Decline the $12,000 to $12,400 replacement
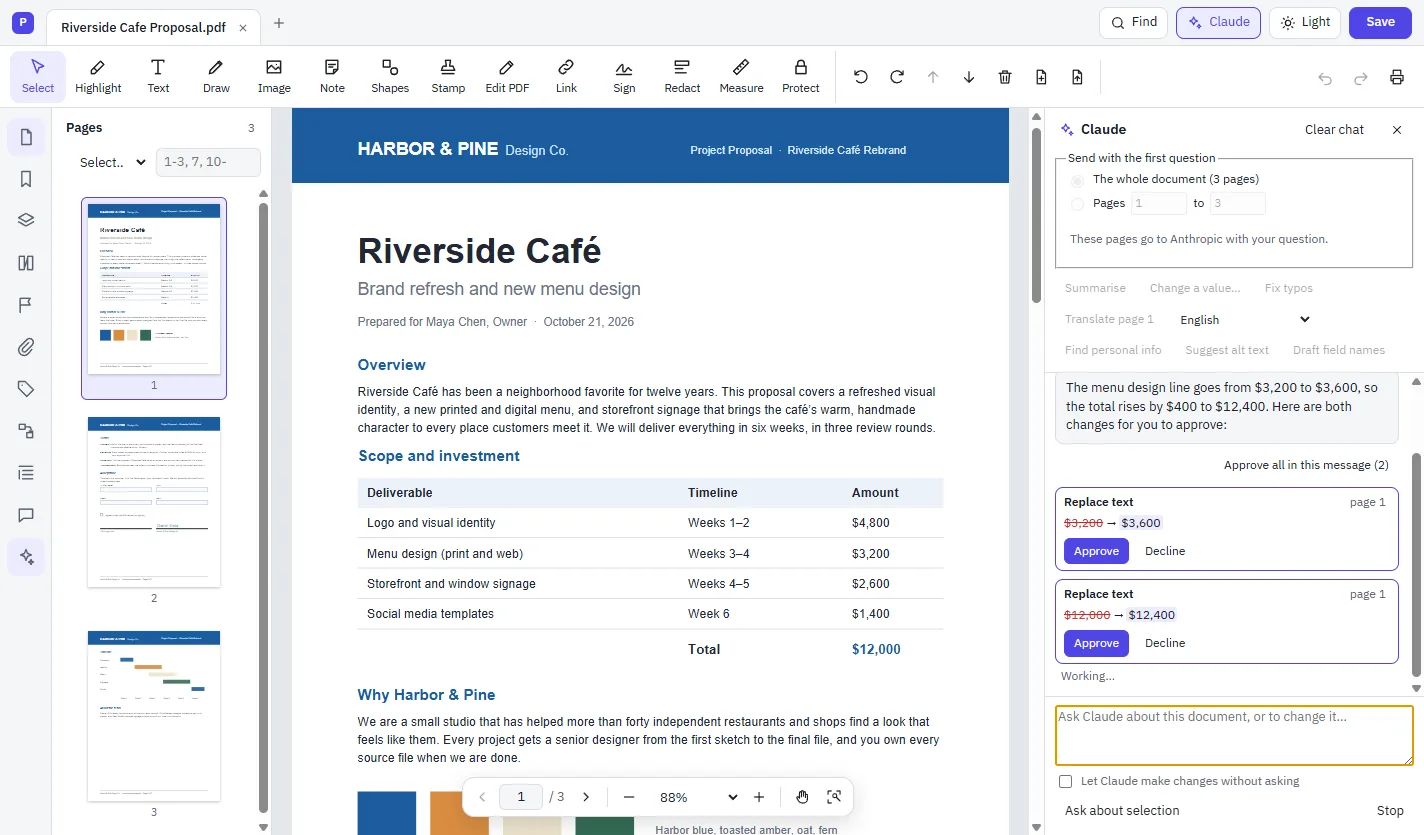The height and width of the screenshot is (835, 1424). (x=1165, y=643)
